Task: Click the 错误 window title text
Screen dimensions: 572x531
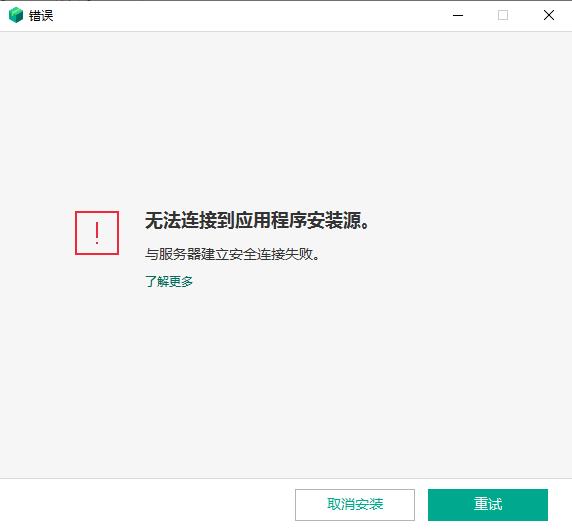Action: pos(41,16)
